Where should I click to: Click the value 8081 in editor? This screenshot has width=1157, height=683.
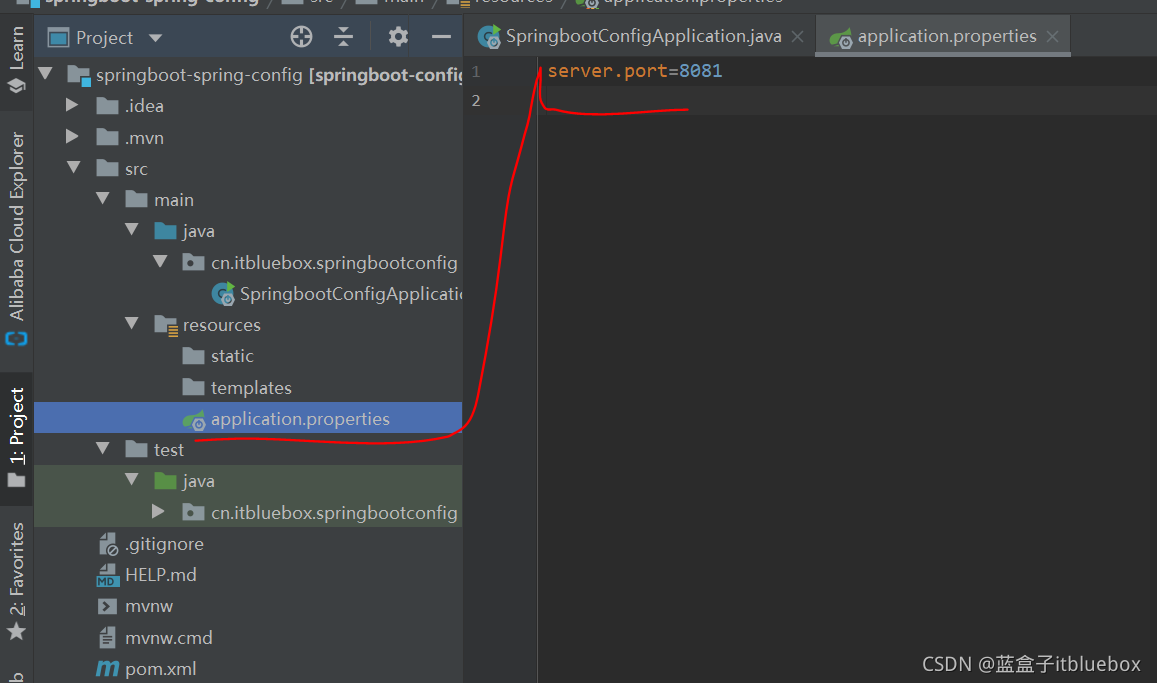tap(700, 71)
